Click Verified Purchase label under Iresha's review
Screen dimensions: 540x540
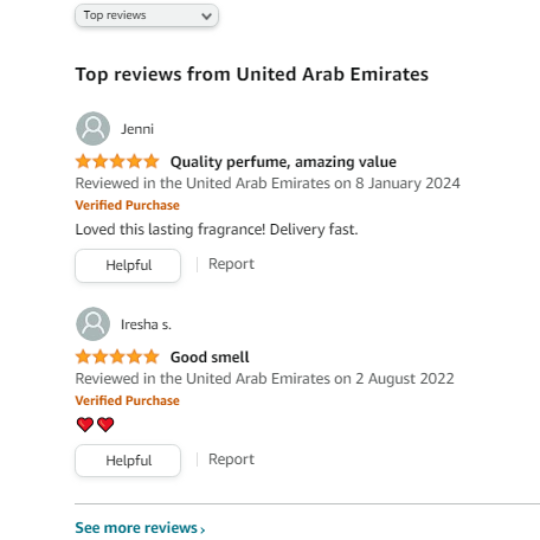127,401
